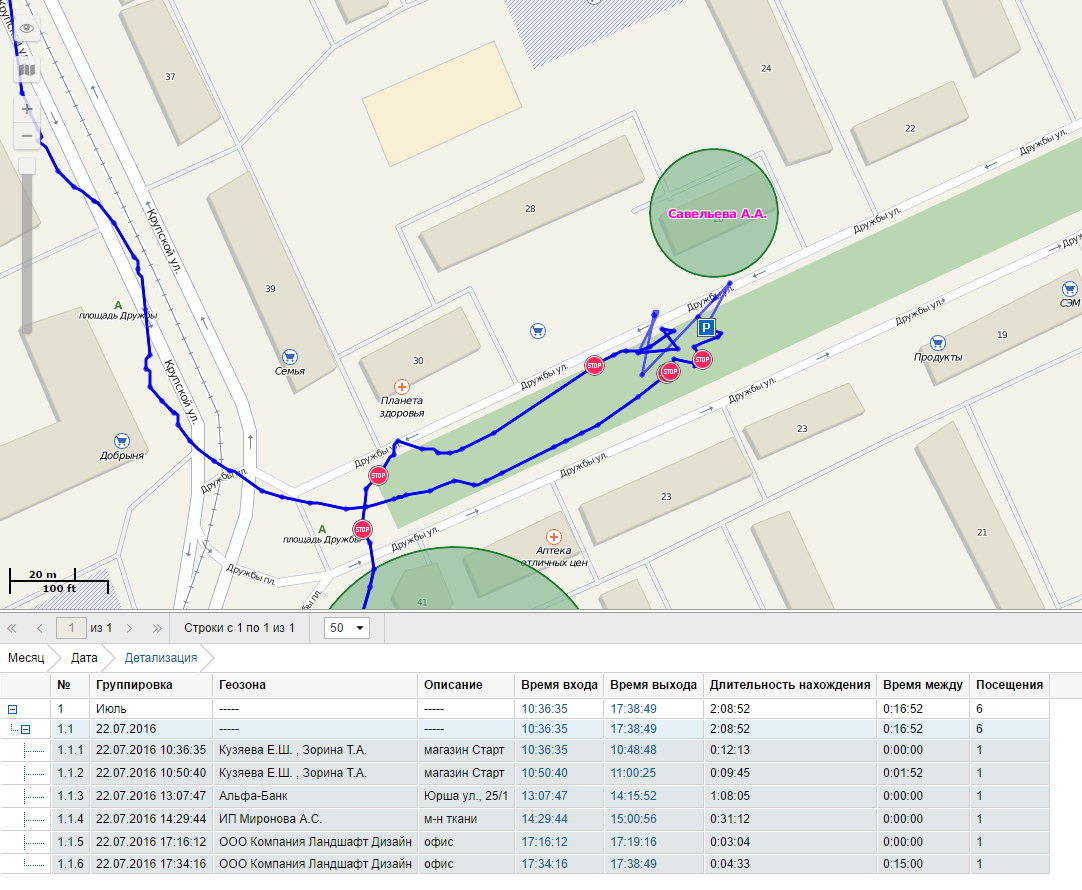Screen dimensions: 1082x890
Task: Zoom out with the minus button
Action: pos(27,136)
